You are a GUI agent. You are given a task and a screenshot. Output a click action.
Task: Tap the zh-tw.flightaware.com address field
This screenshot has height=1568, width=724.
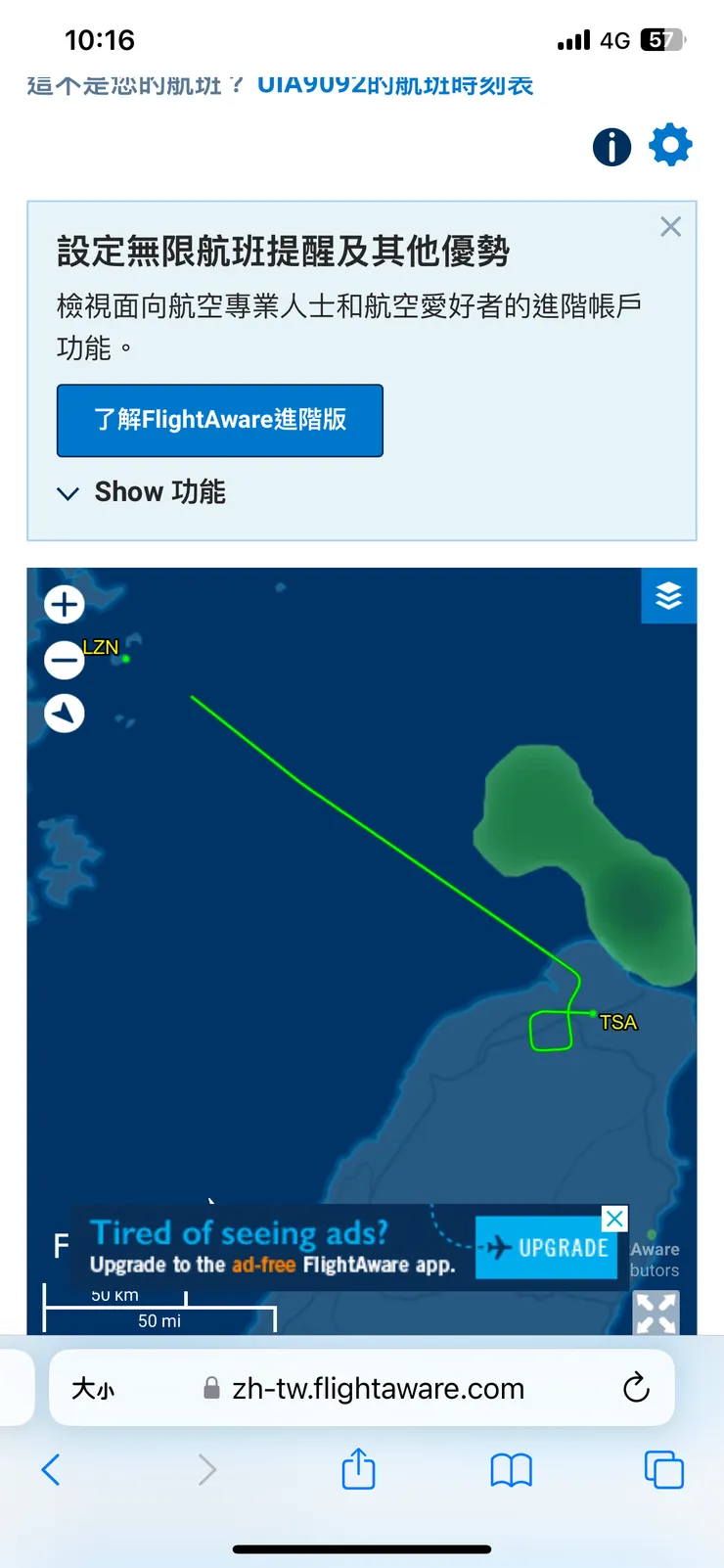(378, 1388)
